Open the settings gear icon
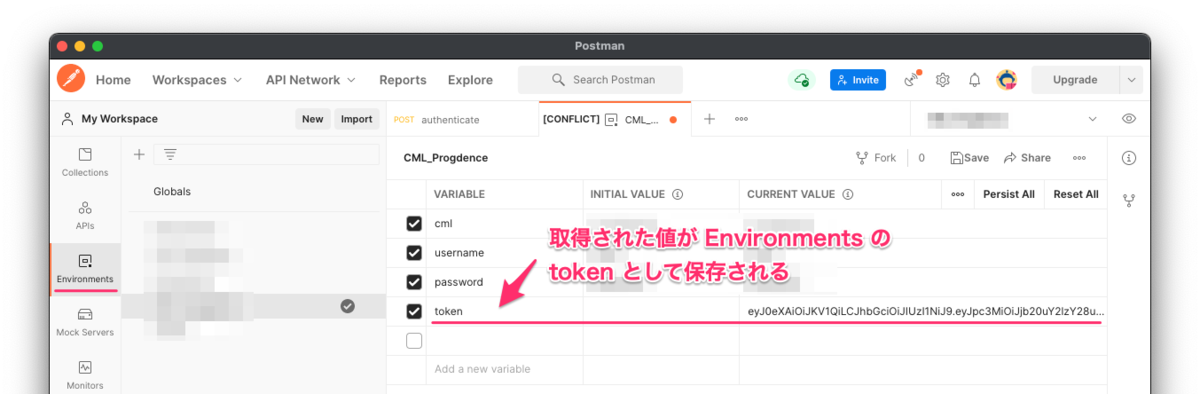Viewport: 1200px width, 394px height. (942, 79)
